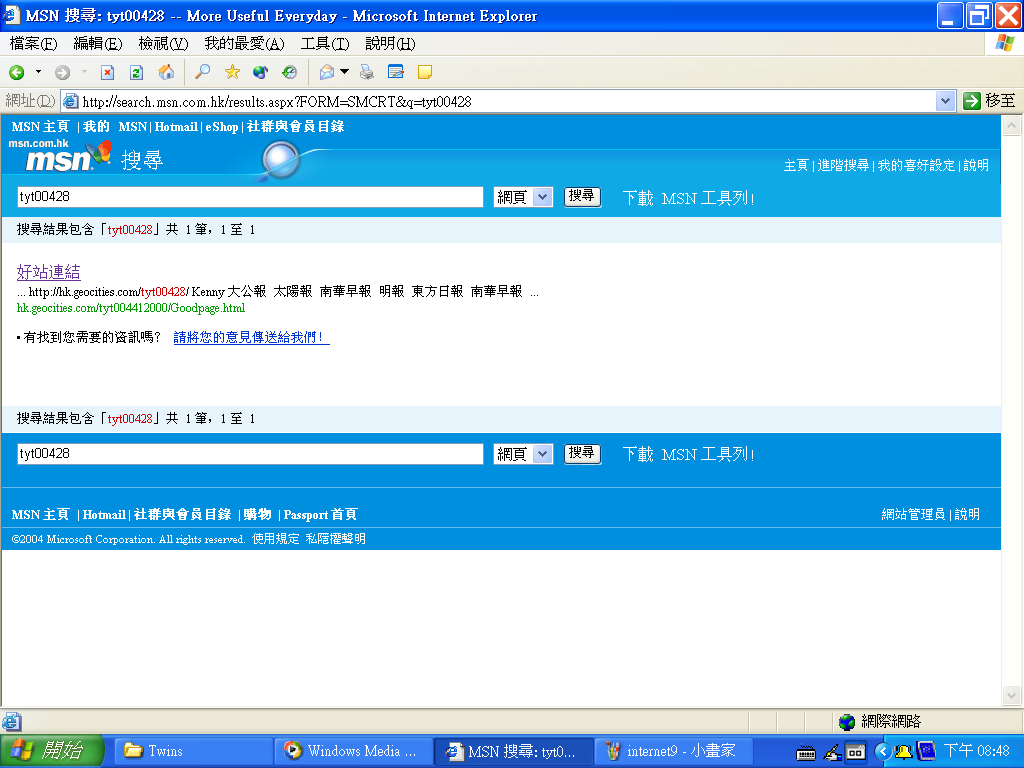Go back using the green Back arrow

click(17, 72)
